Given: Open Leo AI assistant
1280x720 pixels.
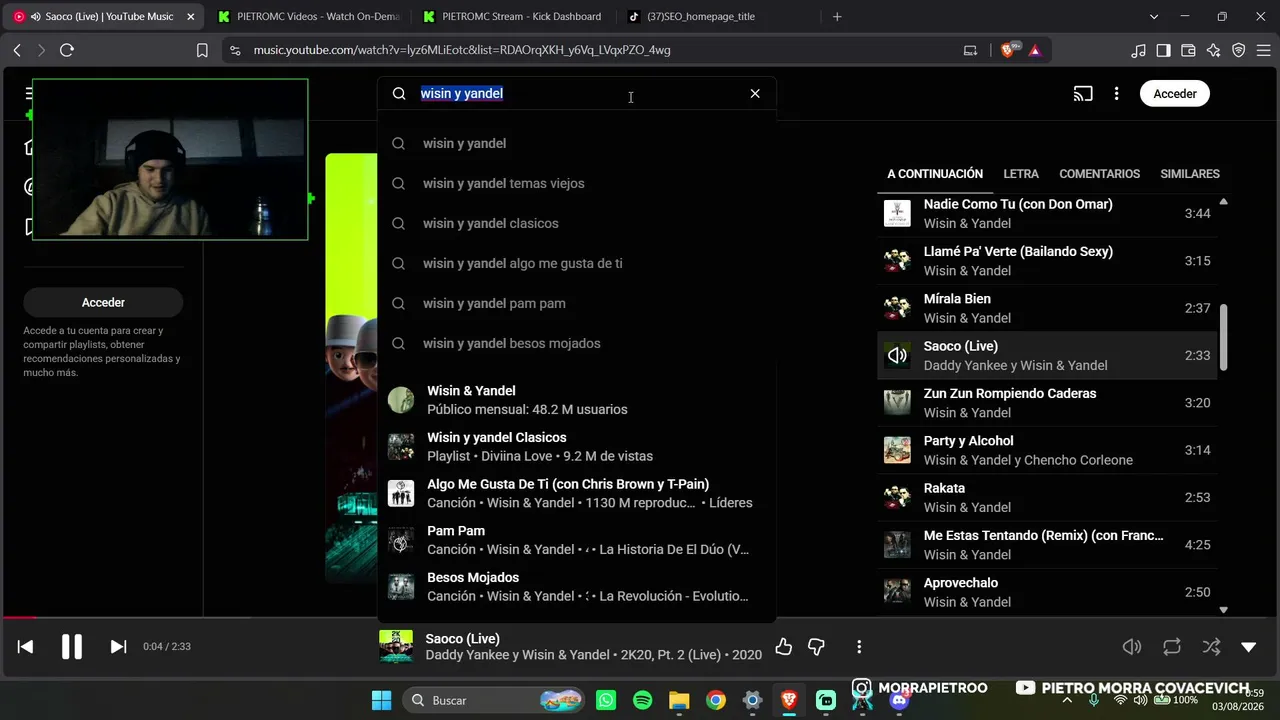Looking at the screenshot, I should coord(1213,50).
